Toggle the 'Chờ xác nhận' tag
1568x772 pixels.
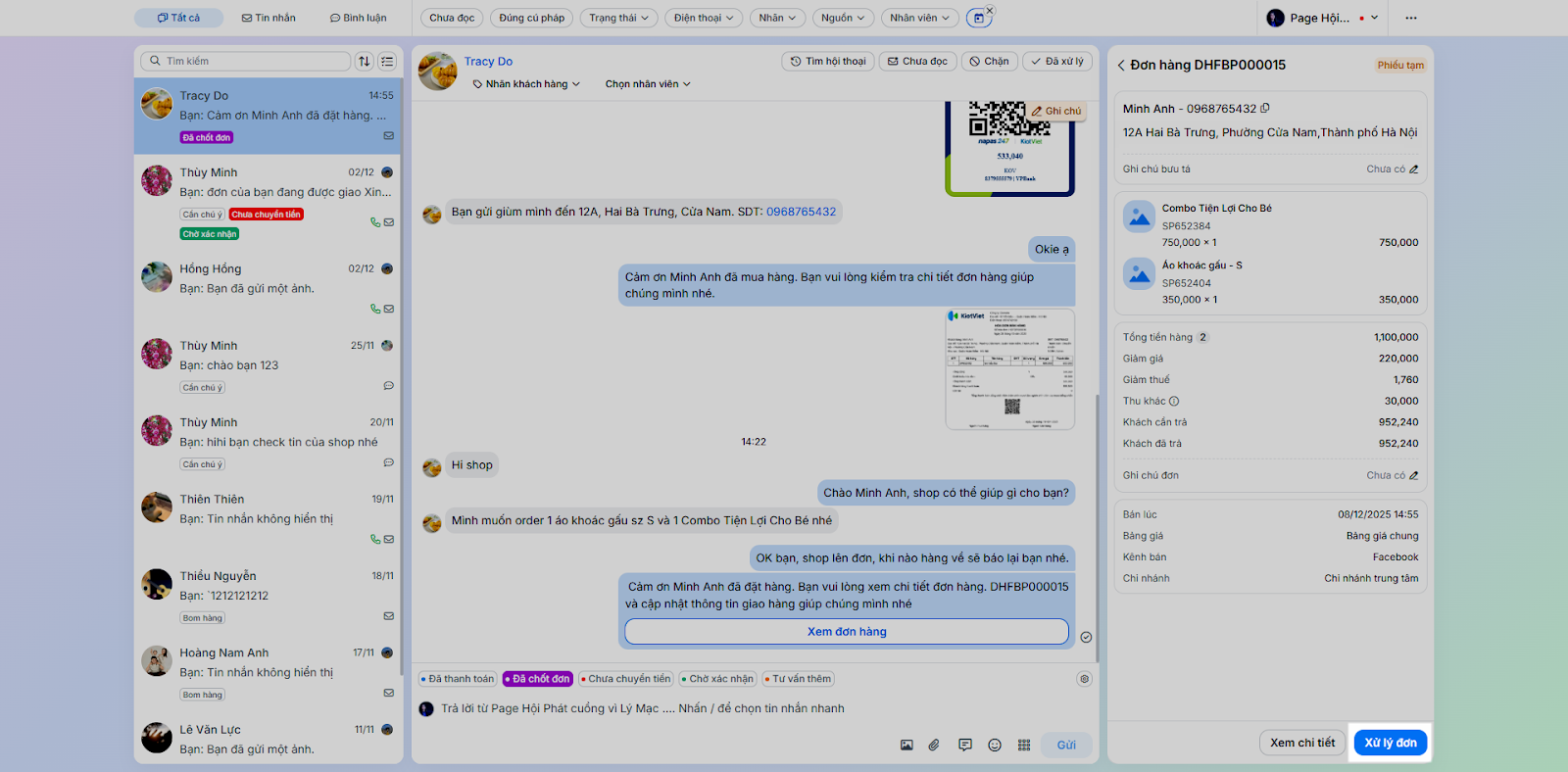(718, 679)
